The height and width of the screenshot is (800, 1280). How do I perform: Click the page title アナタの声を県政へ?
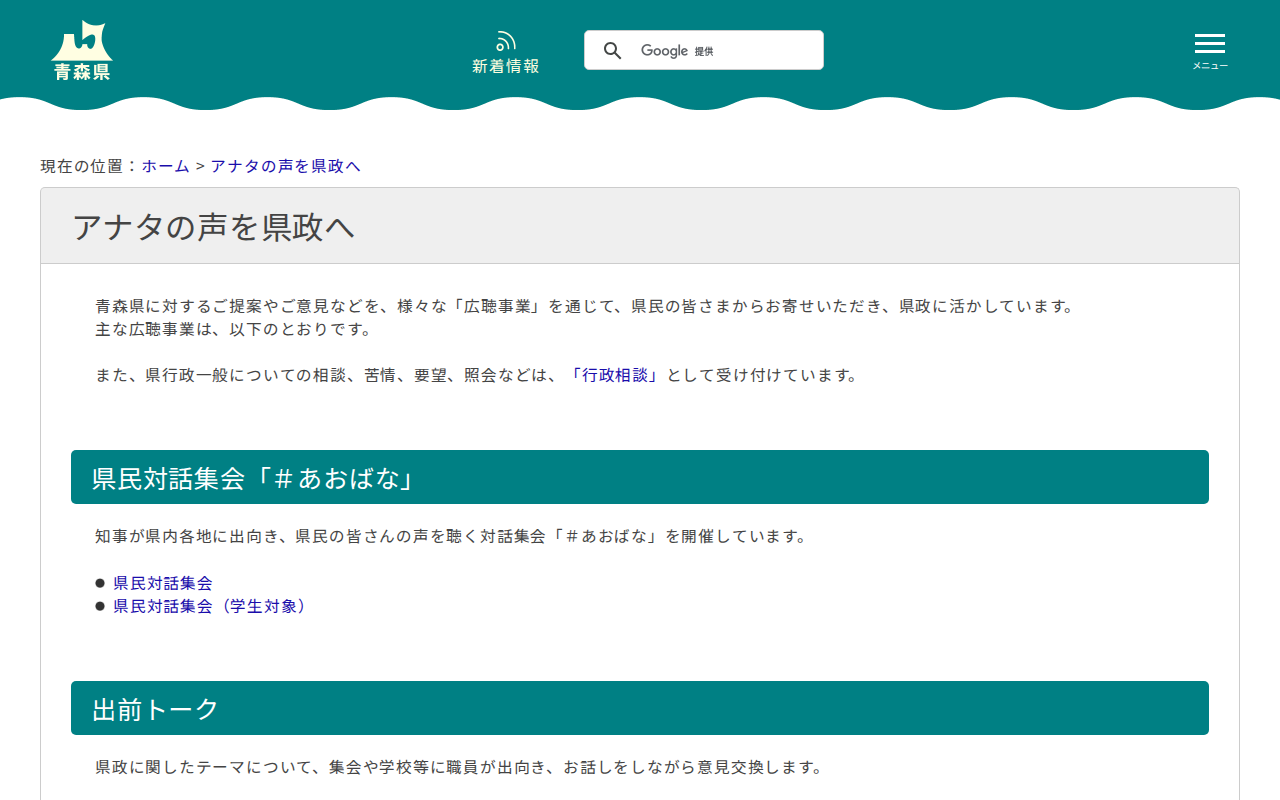coord(214,227)
